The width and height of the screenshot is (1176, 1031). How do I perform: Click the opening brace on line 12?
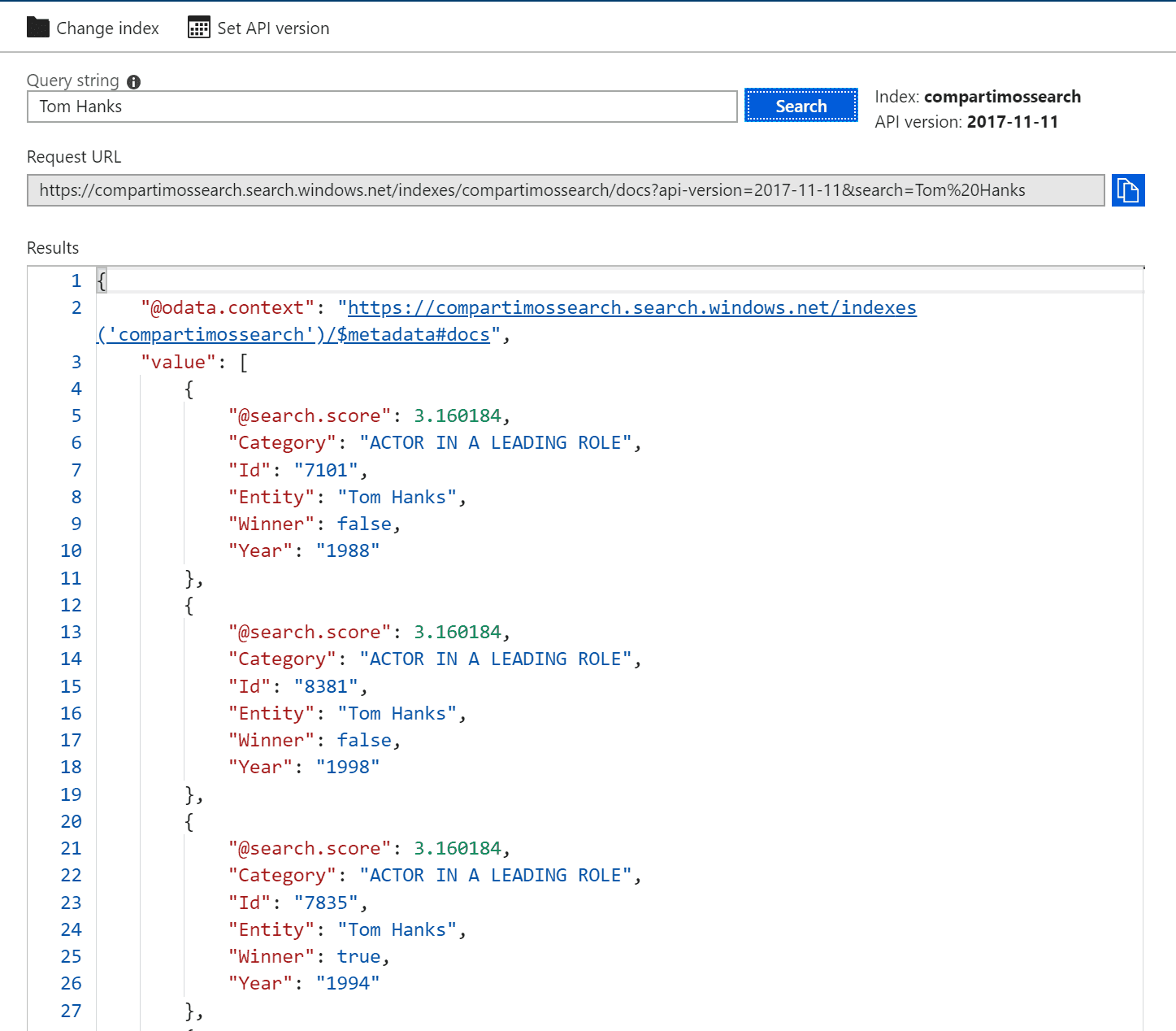tap(189, 606)
